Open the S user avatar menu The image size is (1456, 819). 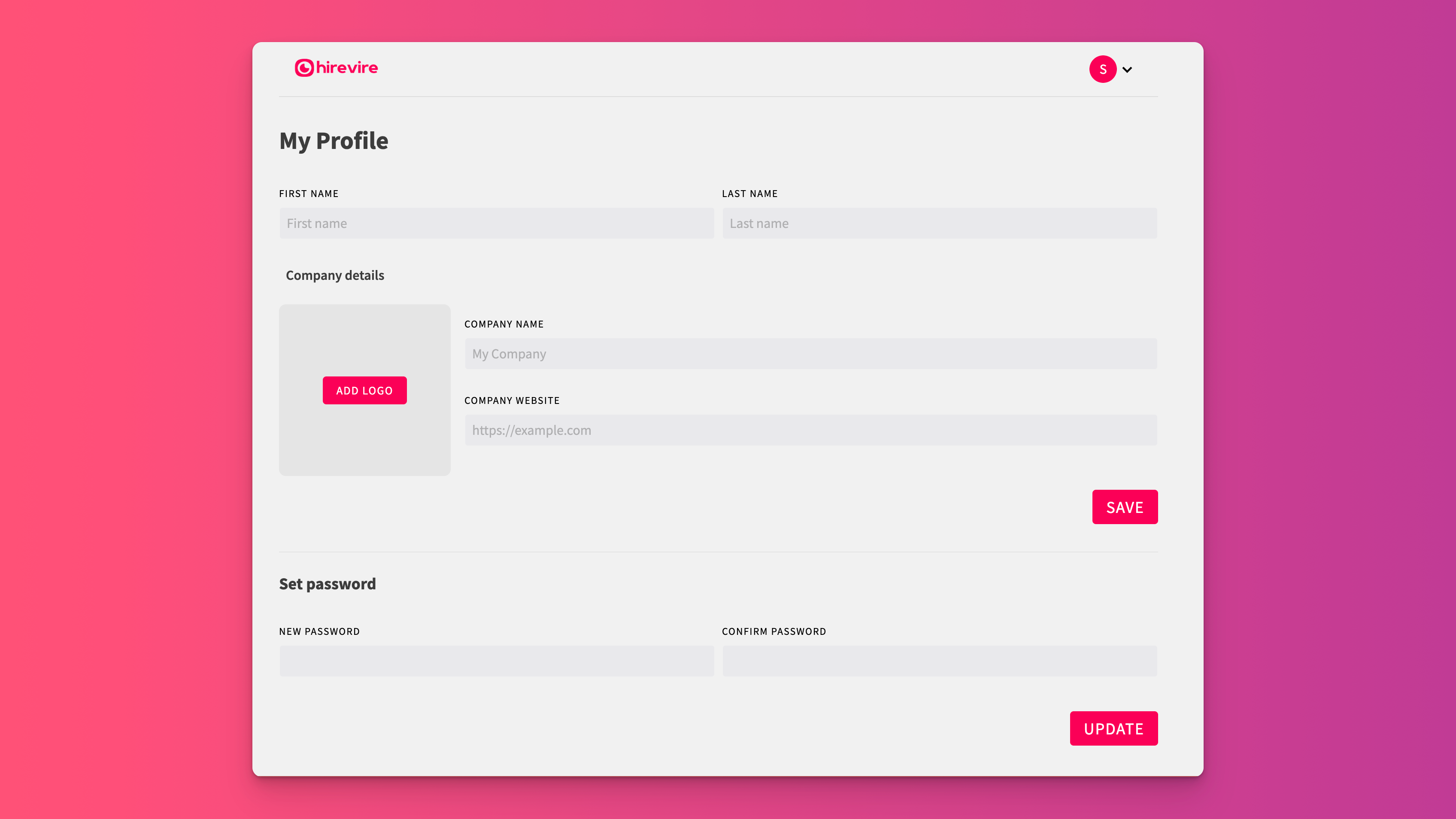click(1102, 69)
